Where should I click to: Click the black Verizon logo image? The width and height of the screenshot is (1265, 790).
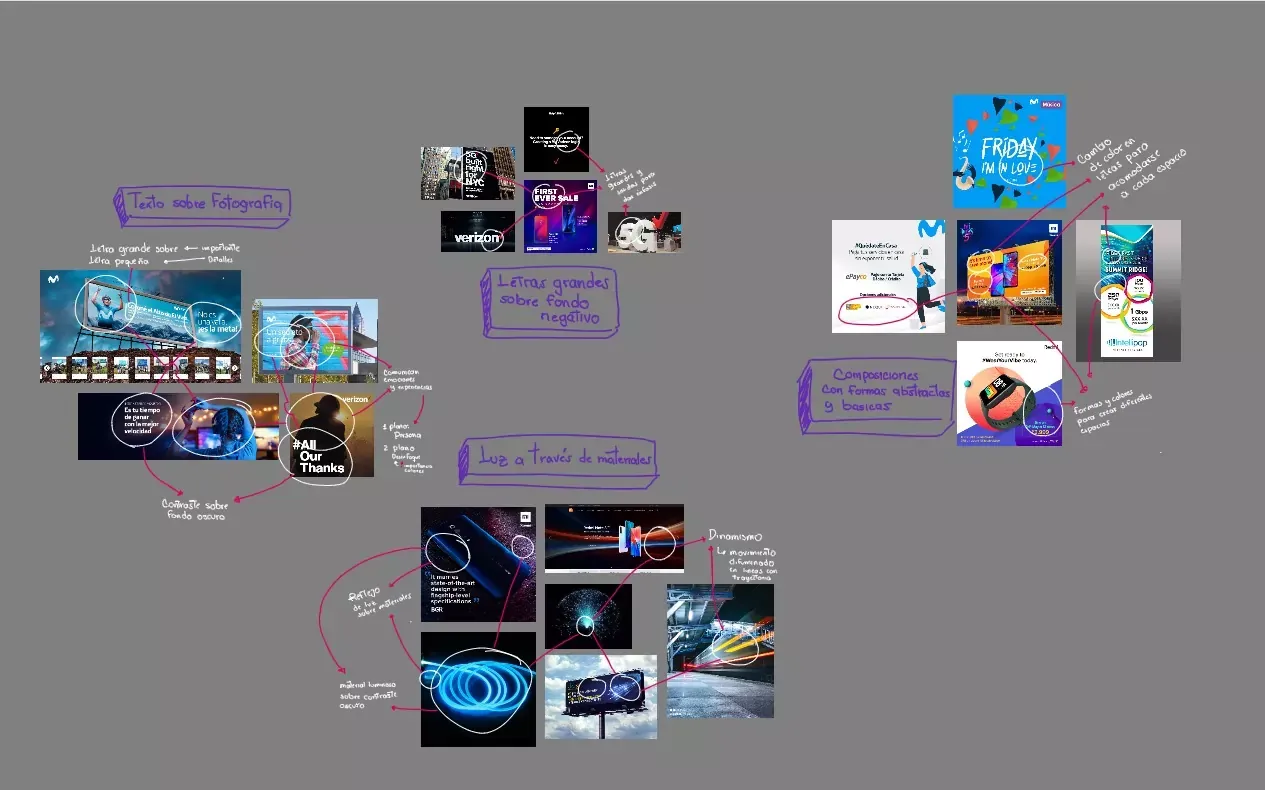[x=478, y=231]
